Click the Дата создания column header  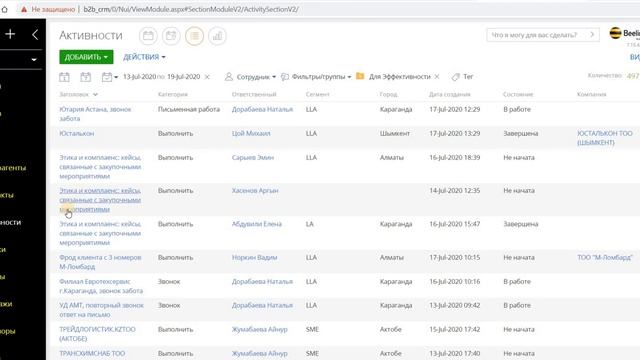449,94
